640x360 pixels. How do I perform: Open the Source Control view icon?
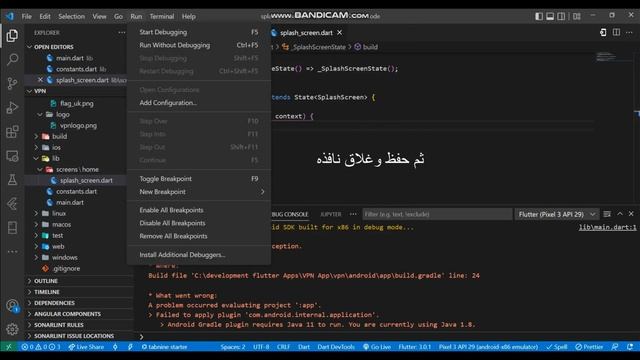click(x=12, y=84)
